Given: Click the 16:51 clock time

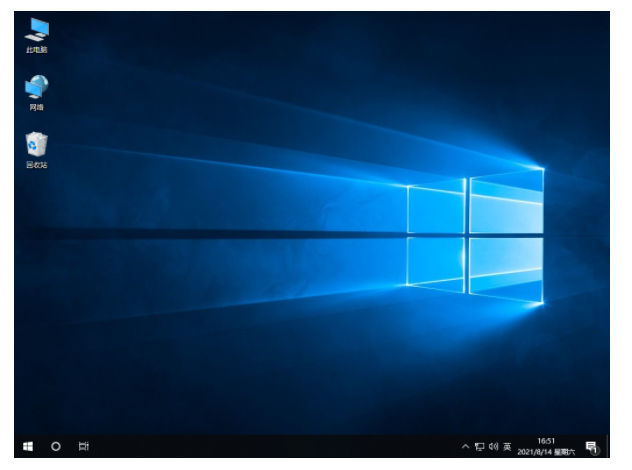Looking at the screenshot, I should (x=545, y=440).
